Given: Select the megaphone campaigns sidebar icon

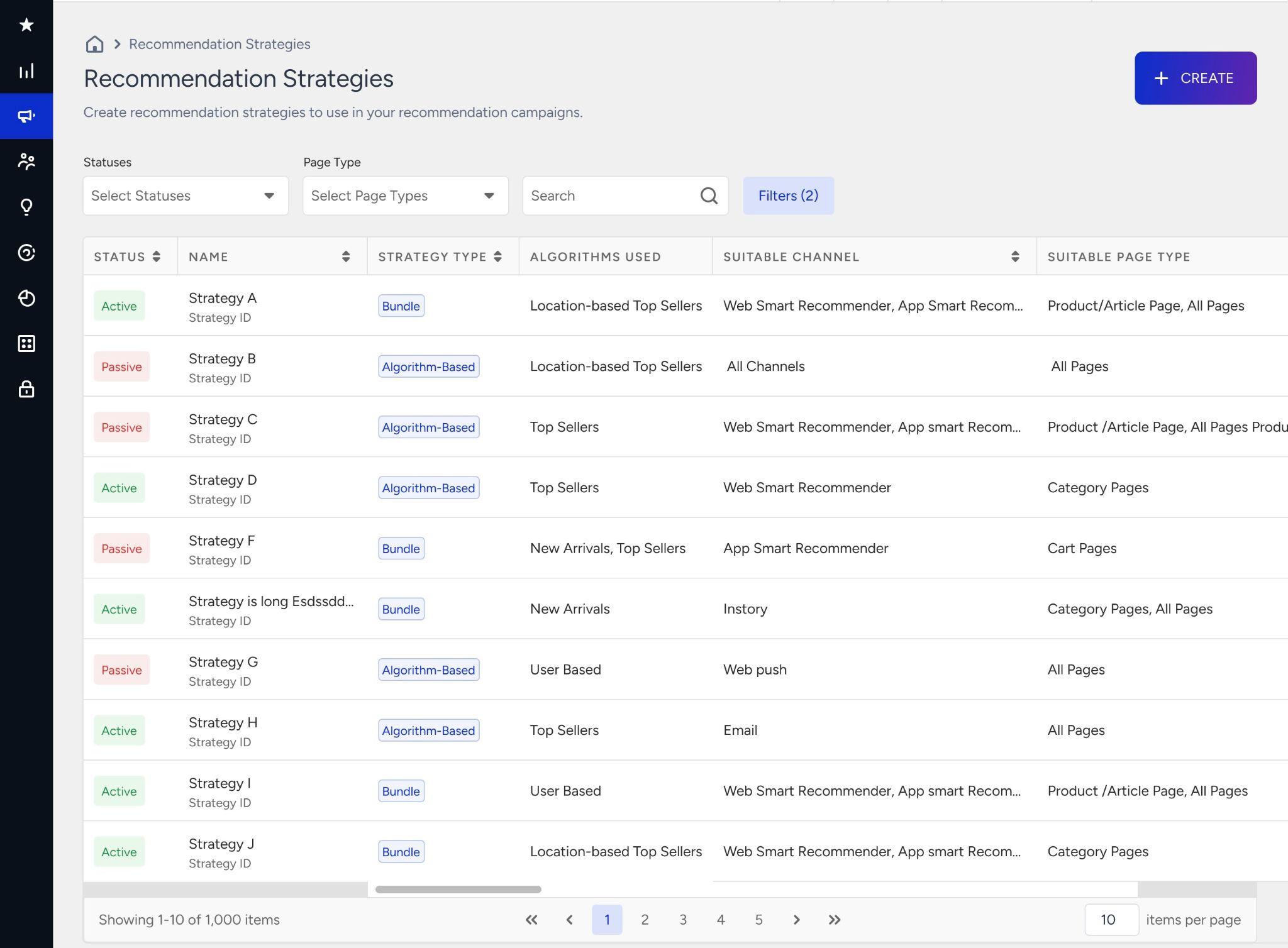Looking at the screenshot, I should pos(26,116).
